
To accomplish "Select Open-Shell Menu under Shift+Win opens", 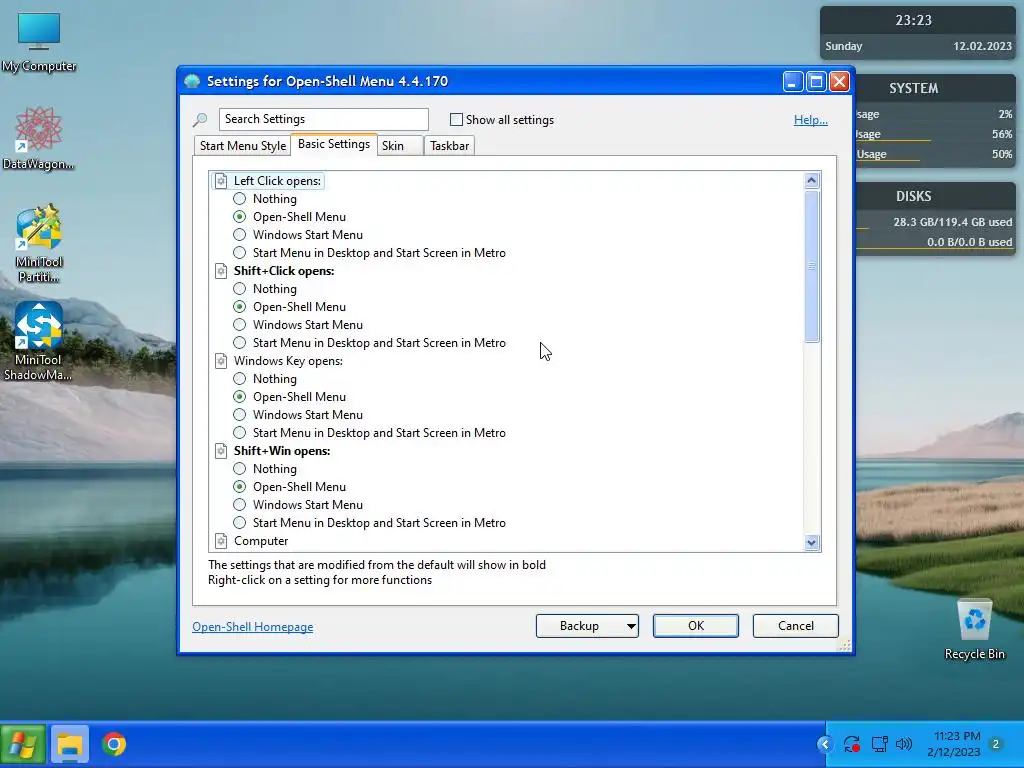I will click(x=240, y=487).
